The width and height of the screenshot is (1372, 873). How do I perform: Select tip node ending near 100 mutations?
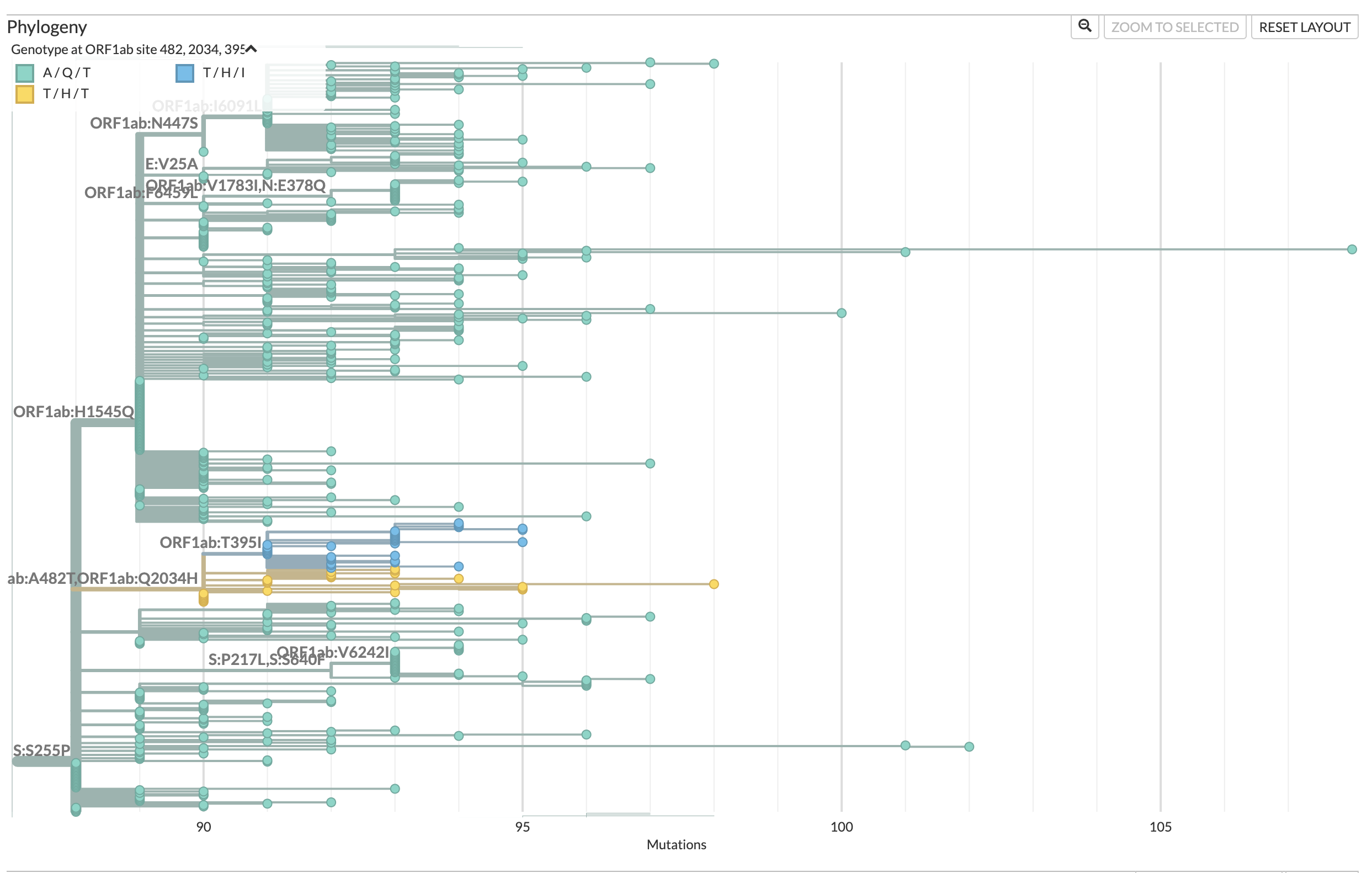pos(841,313)
